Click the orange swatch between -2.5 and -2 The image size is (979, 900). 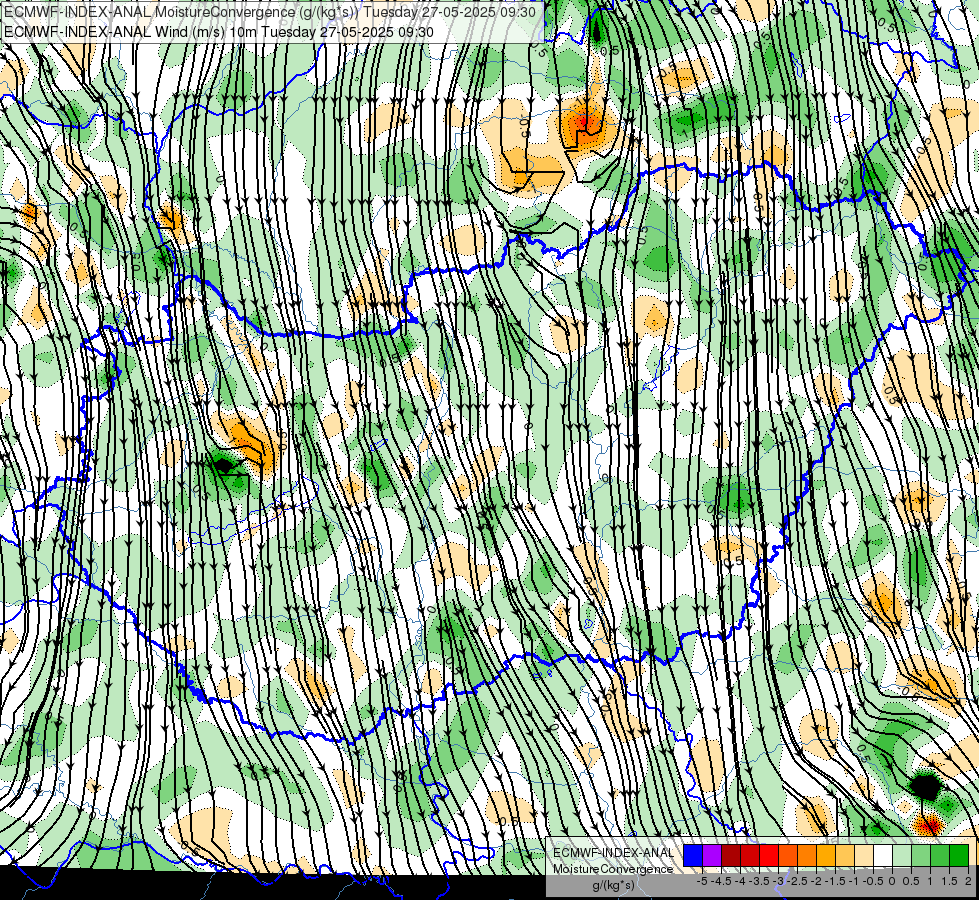tap(807, 855)
